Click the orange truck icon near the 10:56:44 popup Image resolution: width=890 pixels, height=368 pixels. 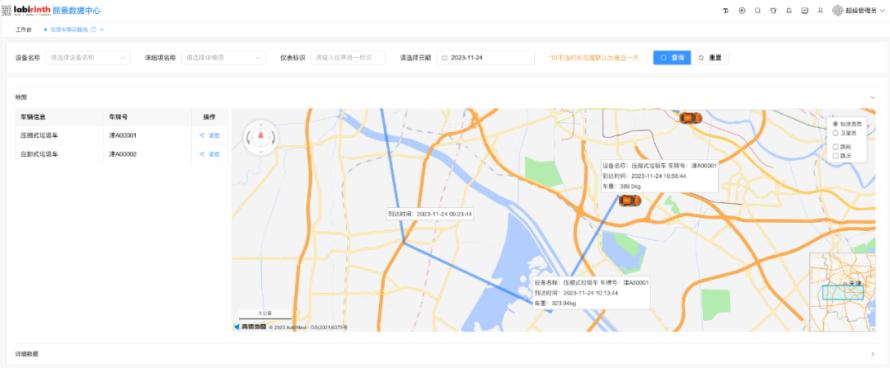click(629, 200)
